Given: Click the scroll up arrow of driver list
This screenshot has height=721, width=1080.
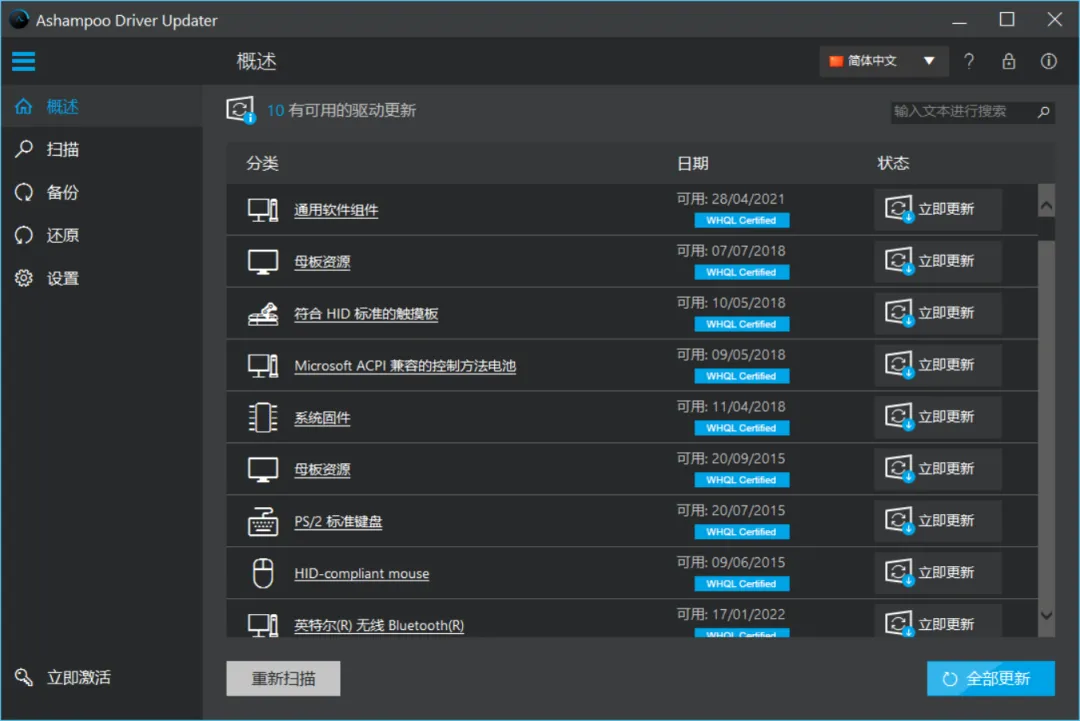Looking at the screenshot, I should coord(1046,206).
